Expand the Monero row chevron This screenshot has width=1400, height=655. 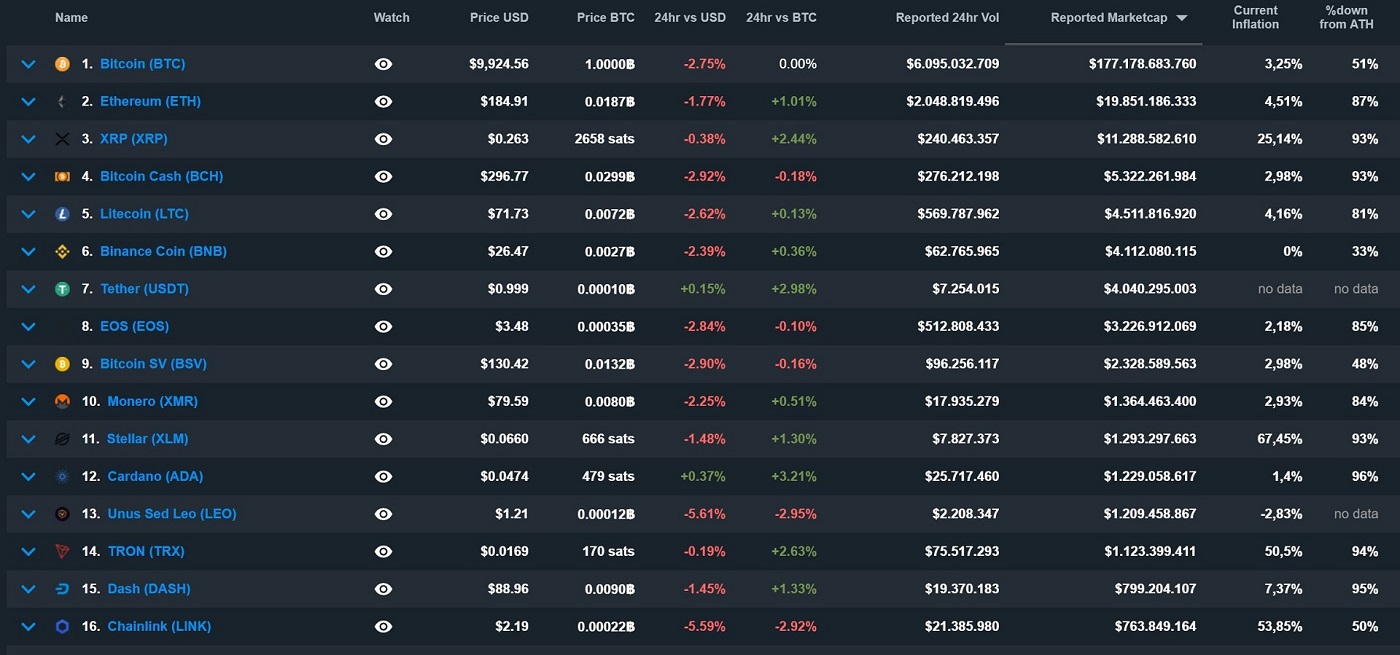28,401
